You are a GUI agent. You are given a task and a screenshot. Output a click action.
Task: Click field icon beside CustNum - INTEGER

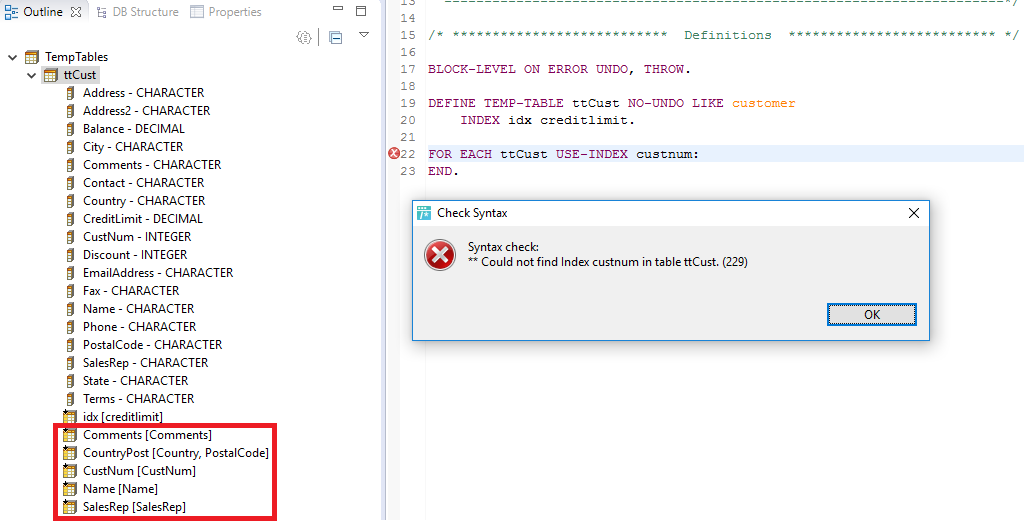[x=70, y=237]
